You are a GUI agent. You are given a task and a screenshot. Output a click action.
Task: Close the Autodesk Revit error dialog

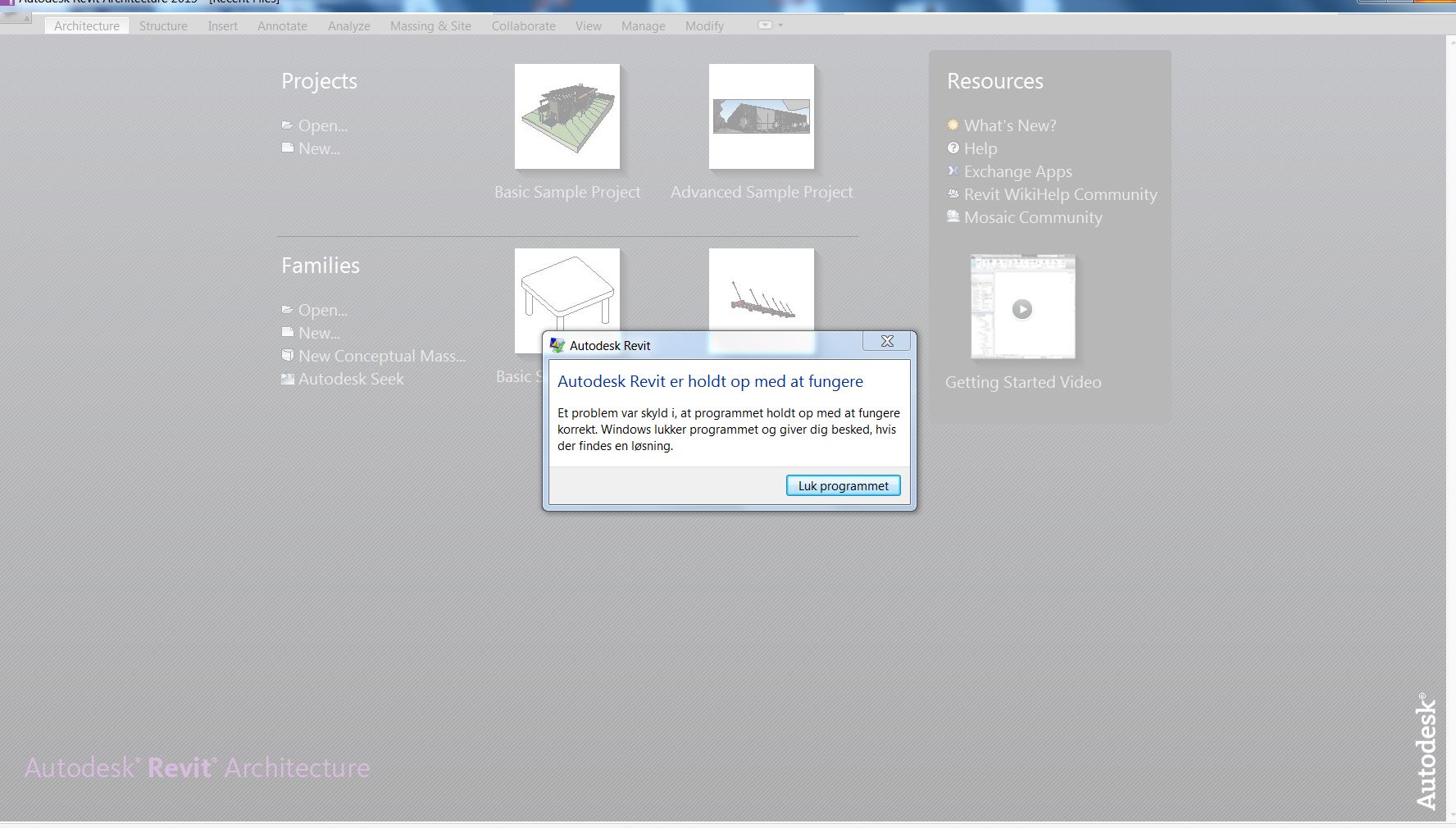886,341
